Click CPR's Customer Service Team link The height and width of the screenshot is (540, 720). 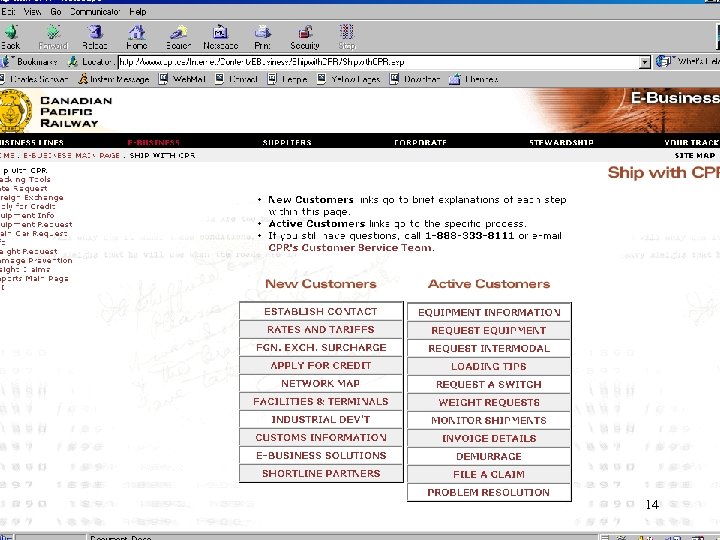(350, 248)
